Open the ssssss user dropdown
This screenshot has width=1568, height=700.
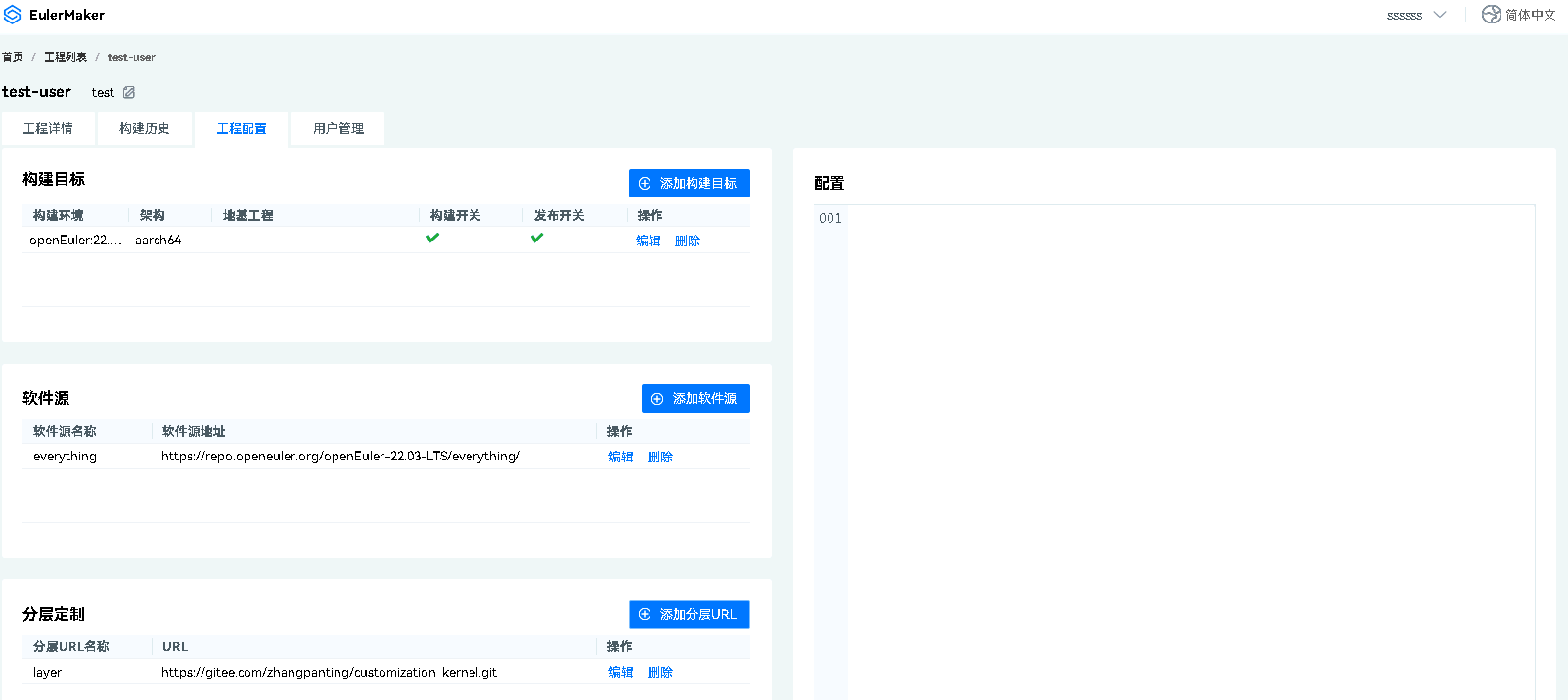tap(1415, 15)
